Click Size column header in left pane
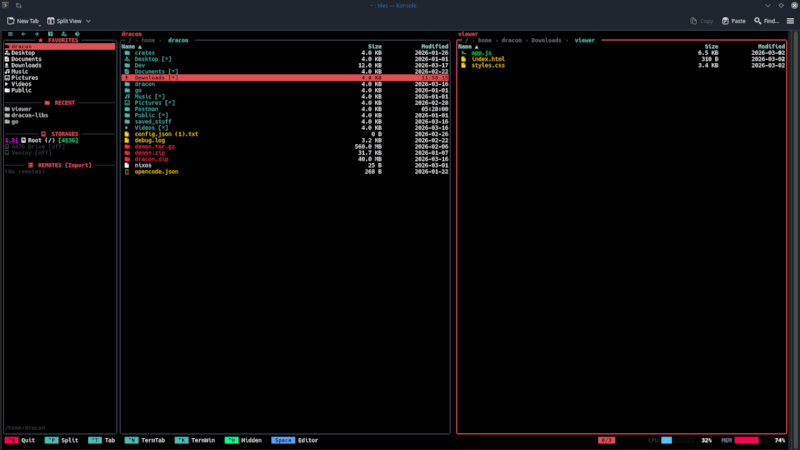Screen dimensions: 800x450 point(374,46)
